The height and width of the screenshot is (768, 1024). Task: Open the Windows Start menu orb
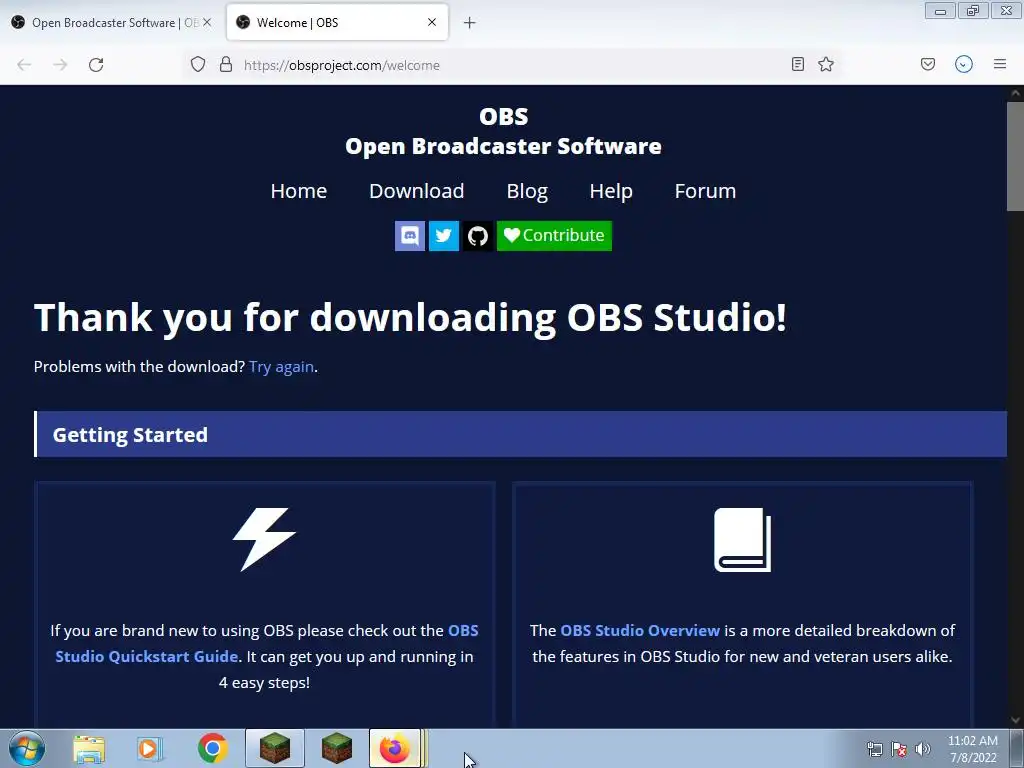[27, 748]
